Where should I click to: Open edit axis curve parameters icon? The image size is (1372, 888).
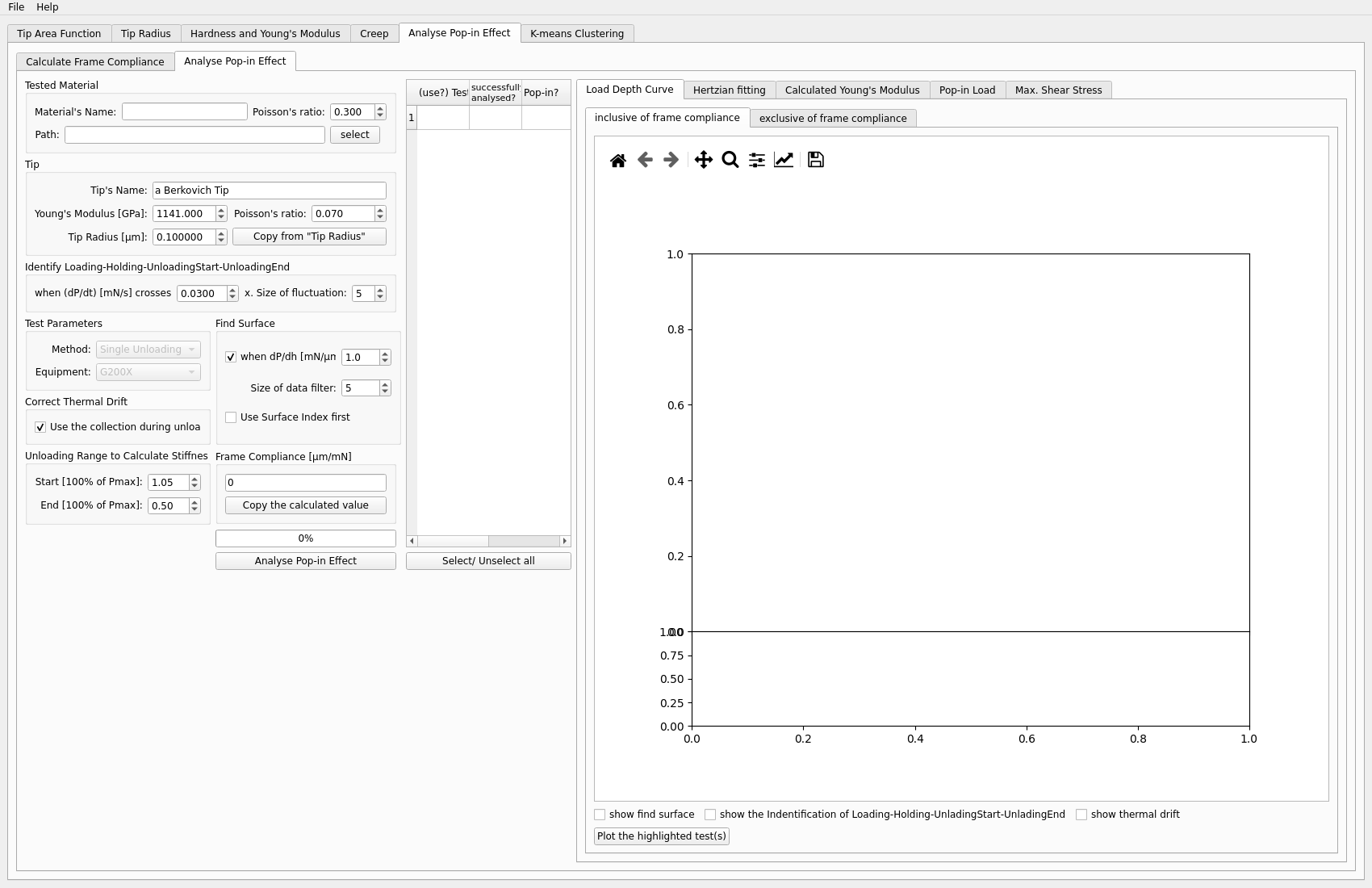[x=784, y=160]
